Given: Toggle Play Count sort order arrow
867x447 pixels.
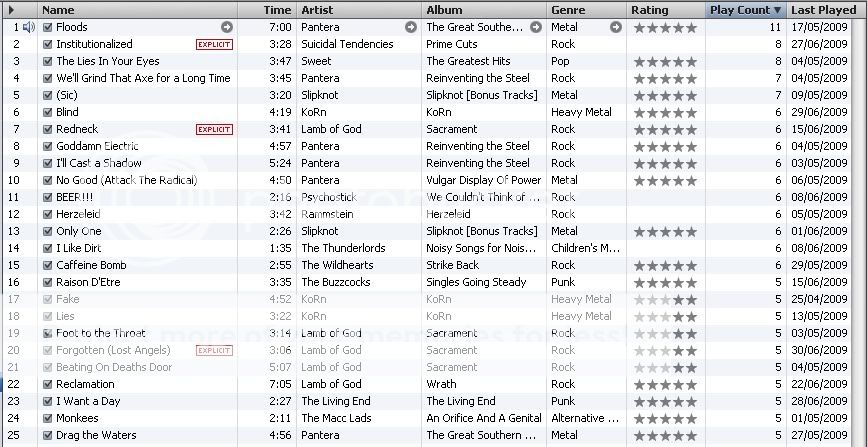Looking at the screenshot, I should 777,10.
